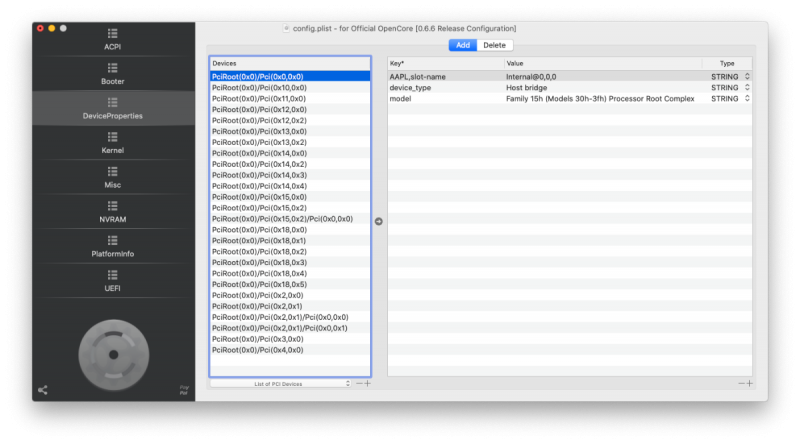Select device PciRoot(0x0)/Pci(0x18,0x0)
Viewport: 800px width, 444px height.
coord(290,230)
